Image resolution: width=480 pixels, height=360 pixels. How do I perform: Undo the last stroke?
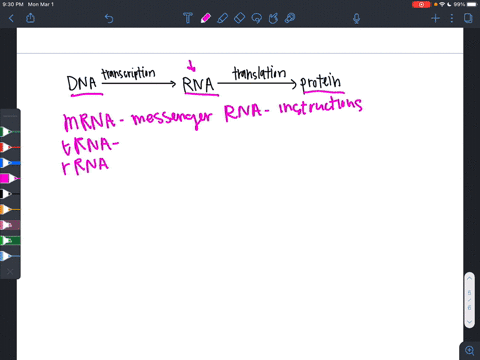point(109,18)
